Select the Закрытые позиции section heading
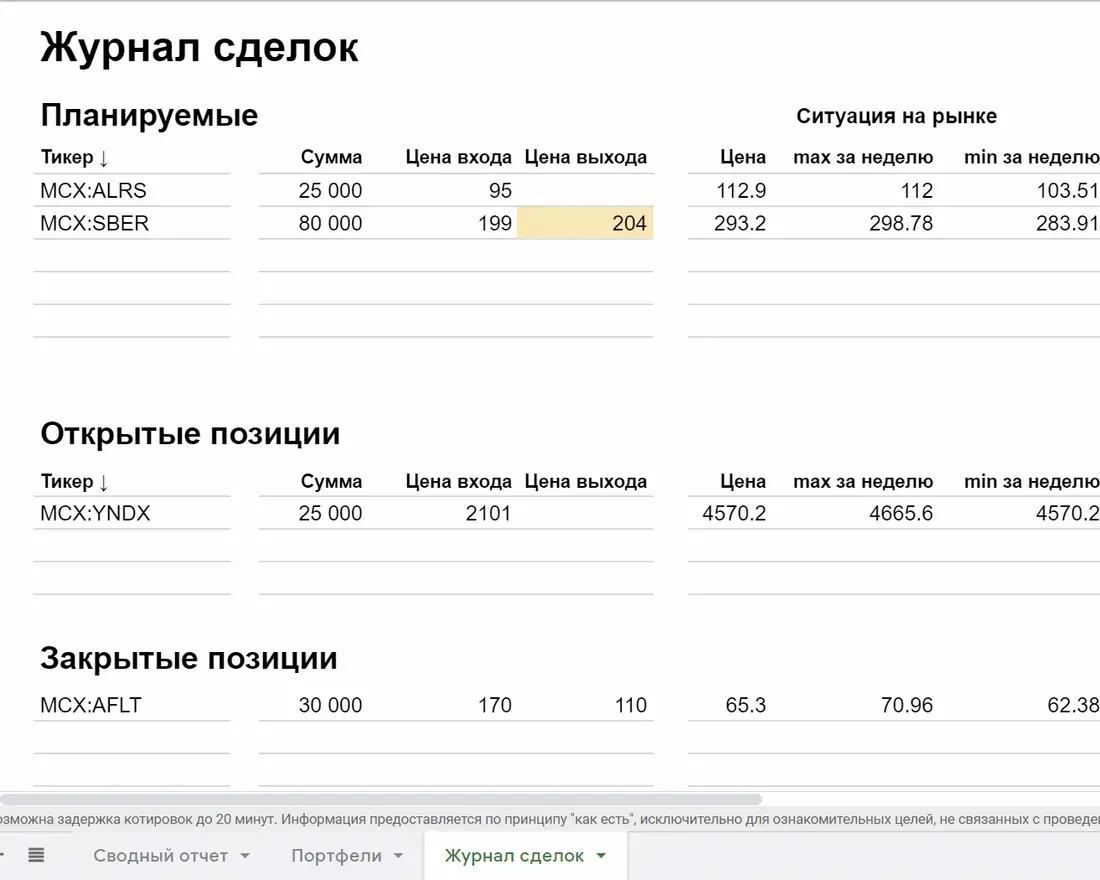The width and height of the screenshot is (1100, 880). point(189,658)
